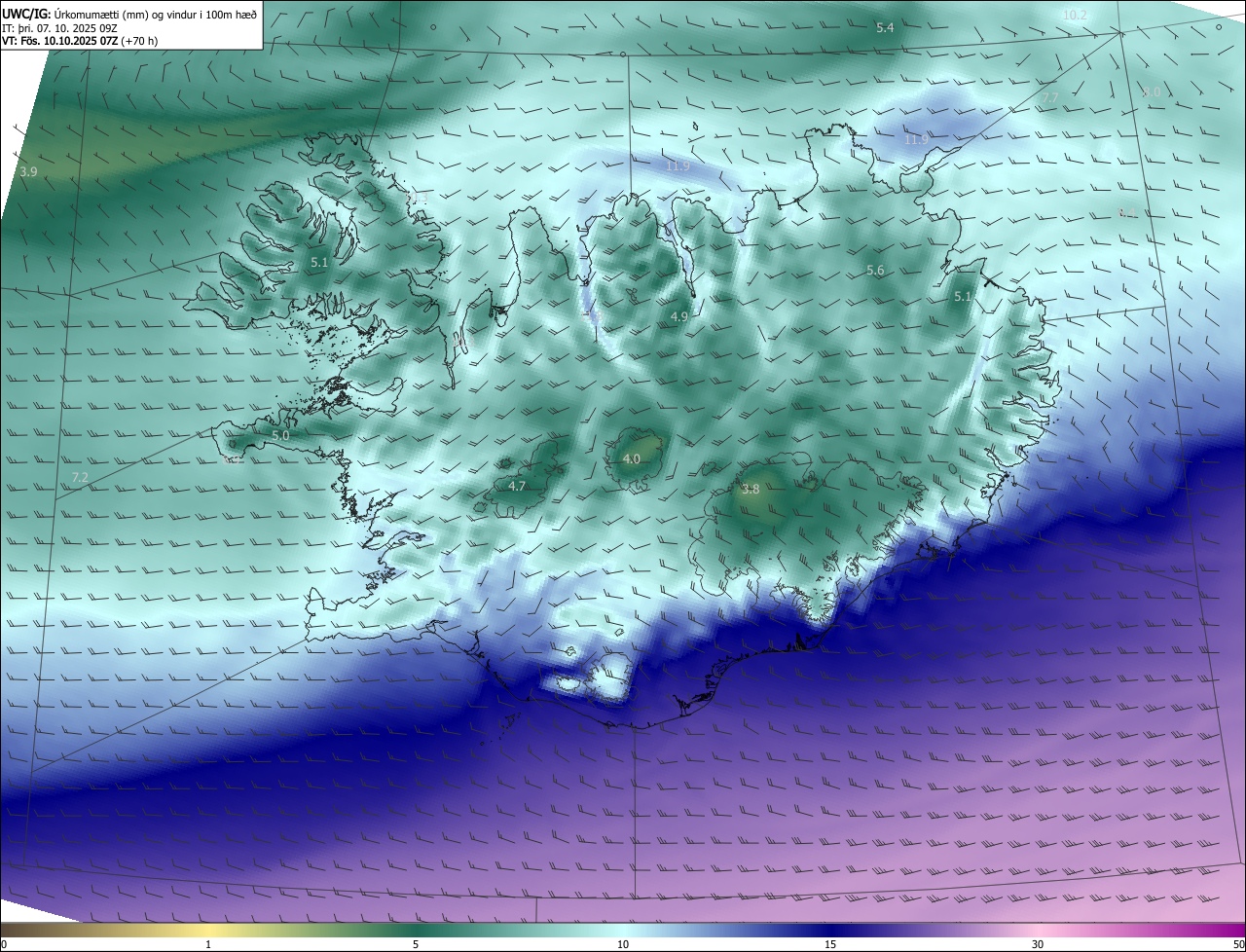The height and width of the screenshot is (952, 1246).
Task: Click the 10.2 value label
Action: (x=1075, y=15)
